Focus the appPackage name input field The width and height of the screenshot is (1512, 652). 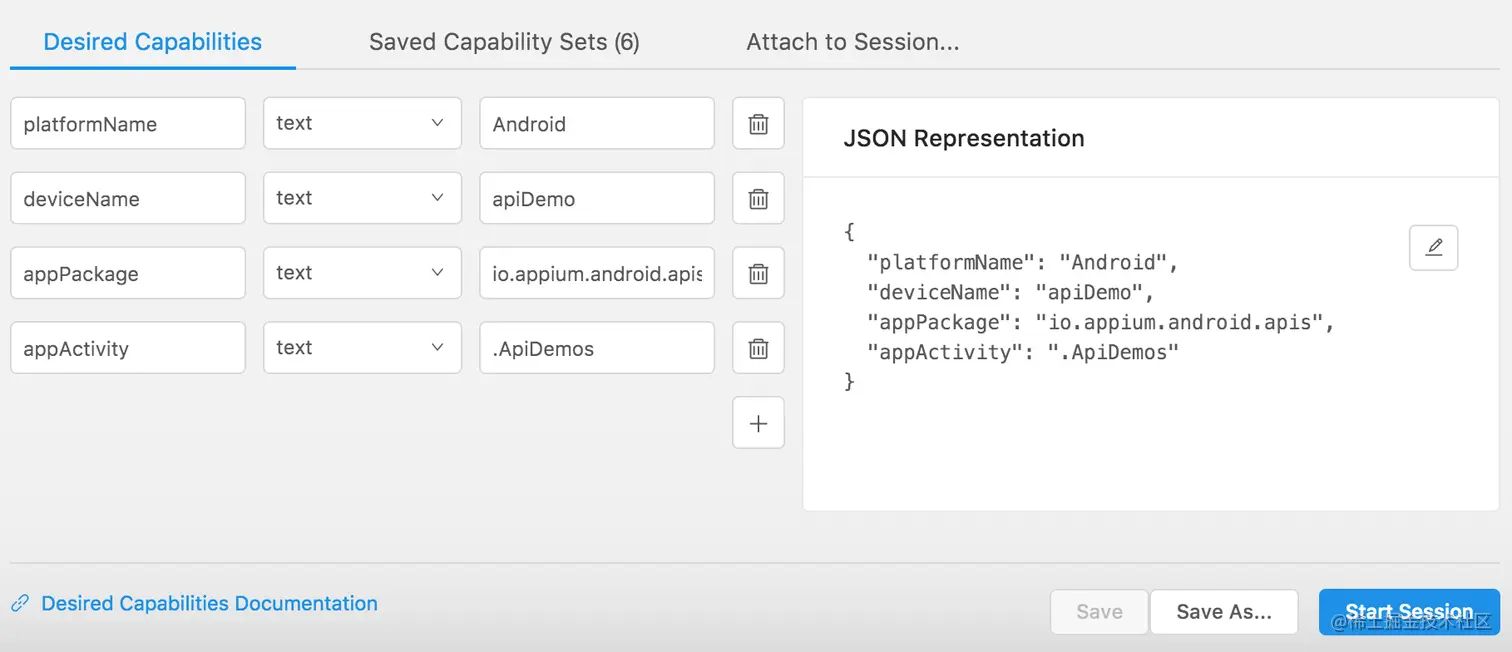[x=127, y=273]
